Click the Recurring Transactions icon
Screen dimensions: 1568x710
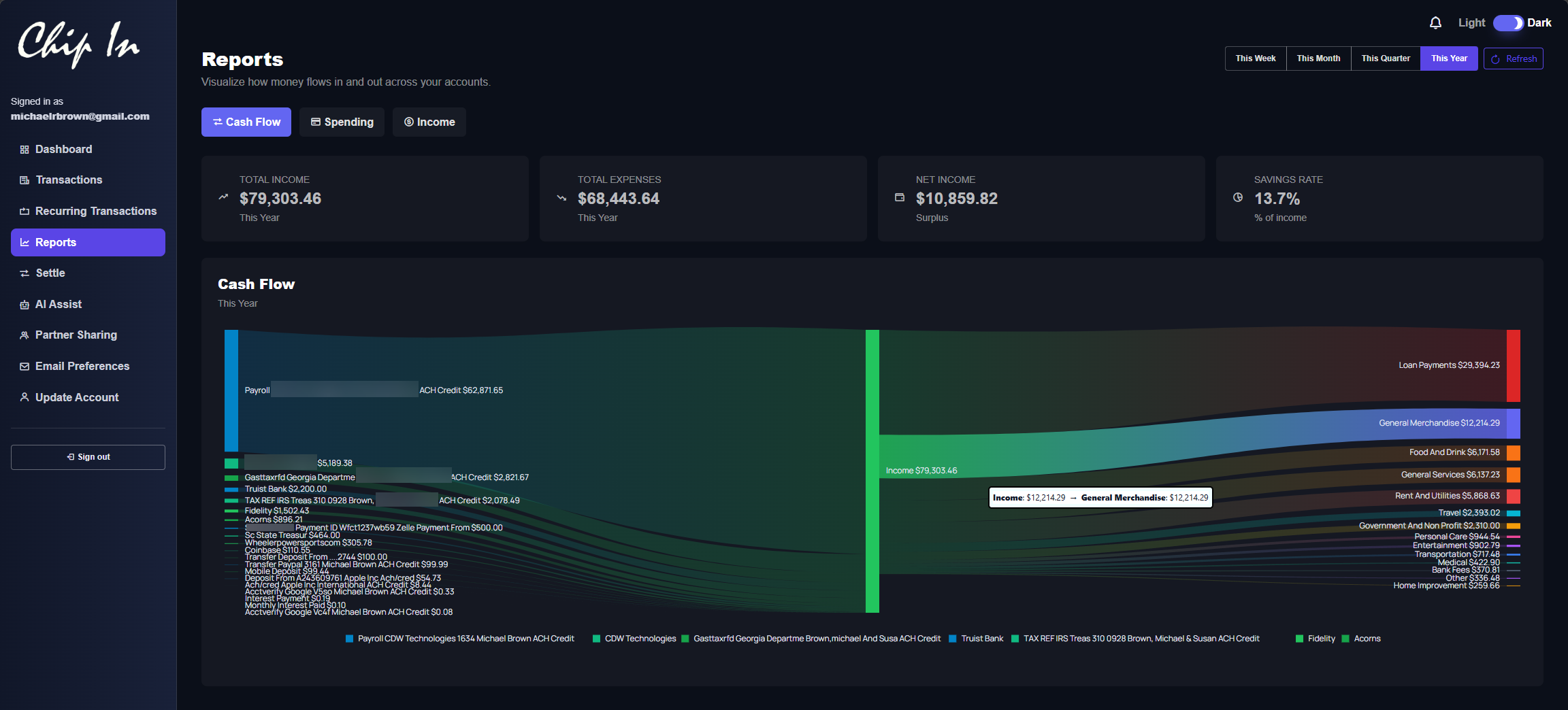[x=24, y=212]
